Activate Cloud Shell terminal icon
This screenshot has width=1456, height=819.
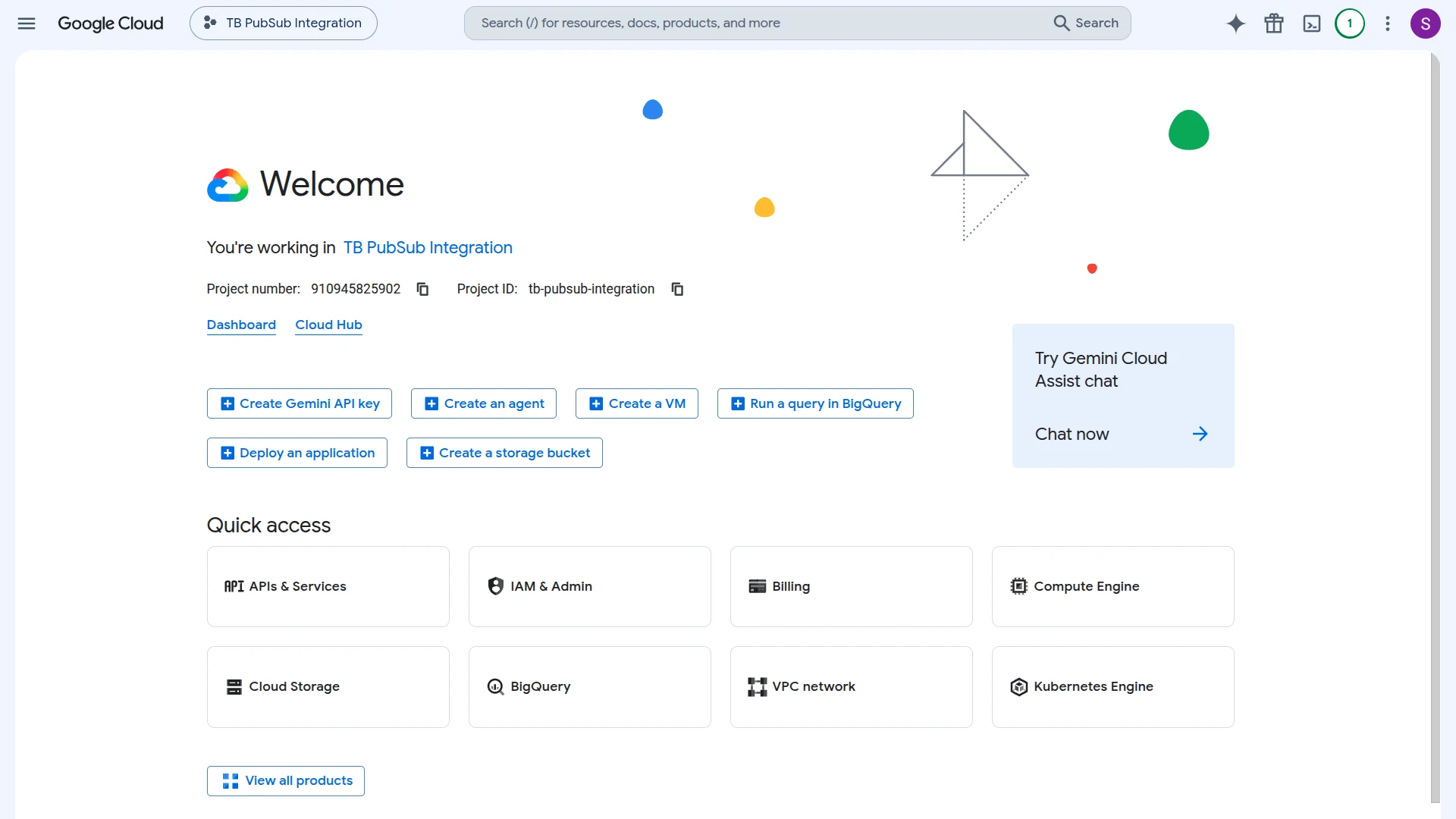pos(1312,24)
